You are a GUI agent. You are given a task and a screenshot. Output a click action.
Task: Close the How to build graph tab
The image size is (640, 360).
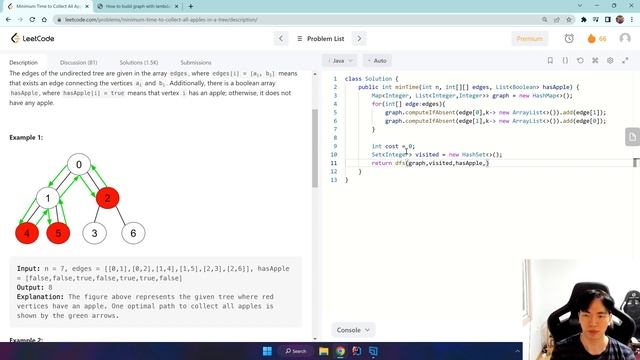(x=176, y=7)
